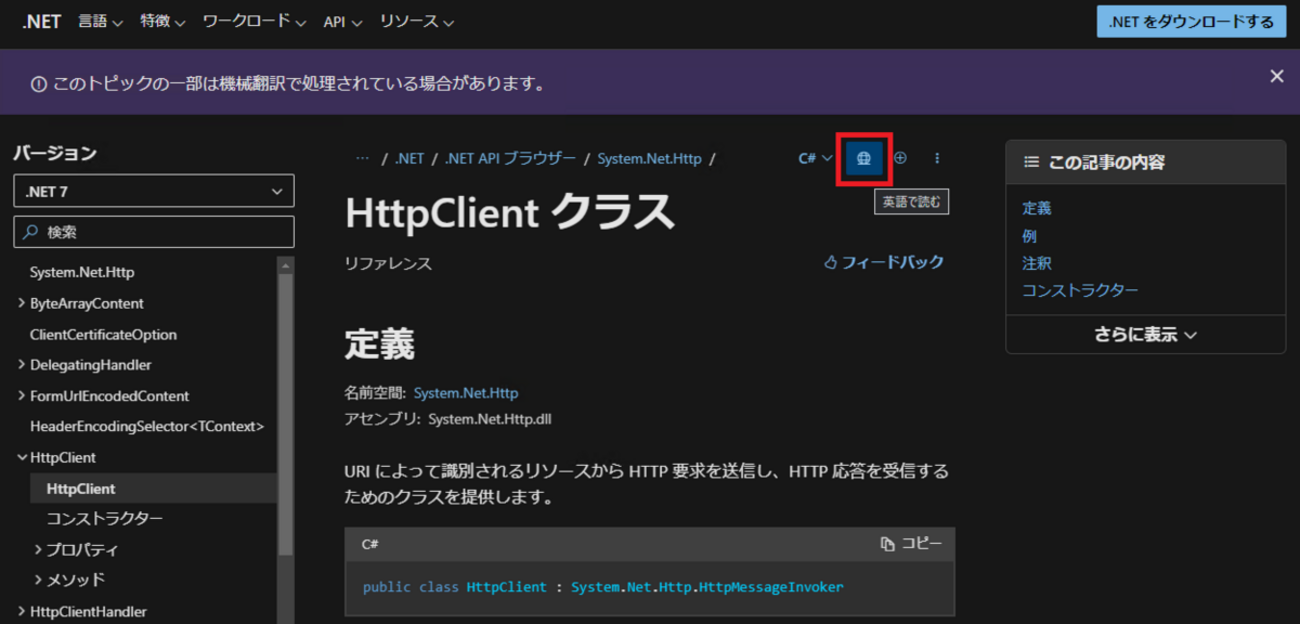Expand the ByteArrayContent tree node
This screenshot has height=624, width=1300.
tap(22, 303)
